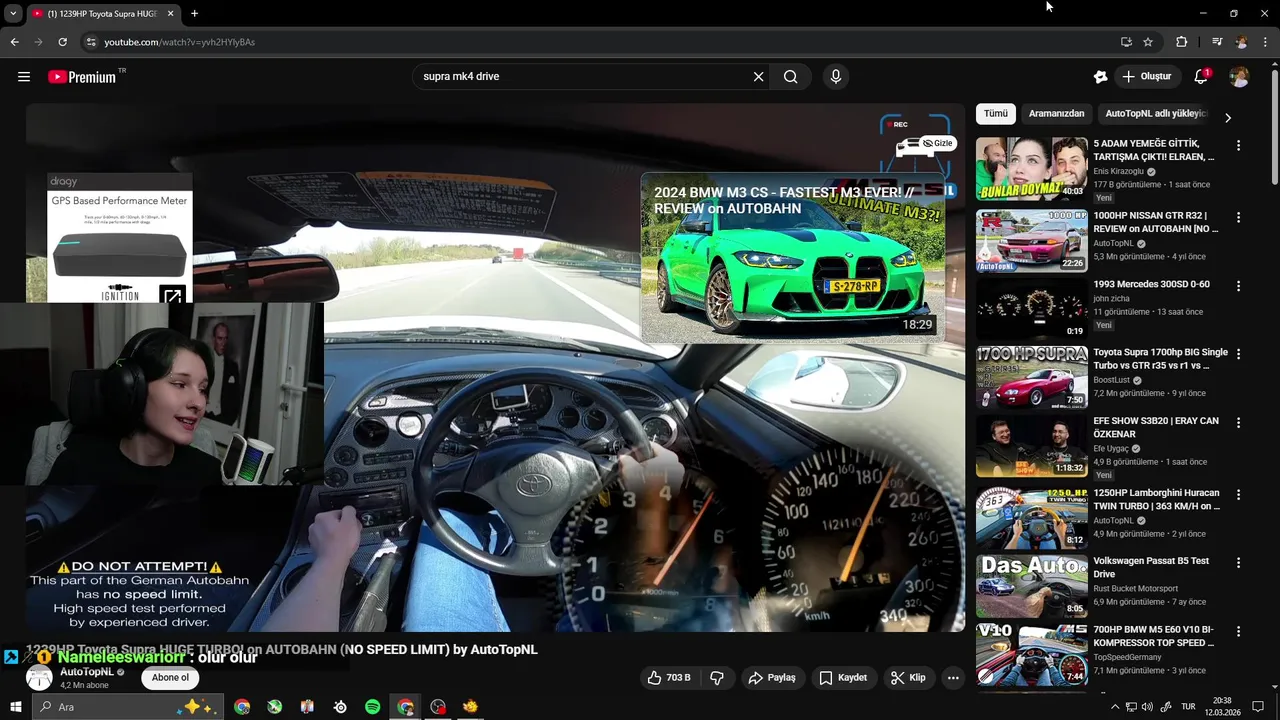Open options menu for EFE SHOW S3B20 video
1280x720 pixels.
pyautogui.click(x=1238, y=423)
